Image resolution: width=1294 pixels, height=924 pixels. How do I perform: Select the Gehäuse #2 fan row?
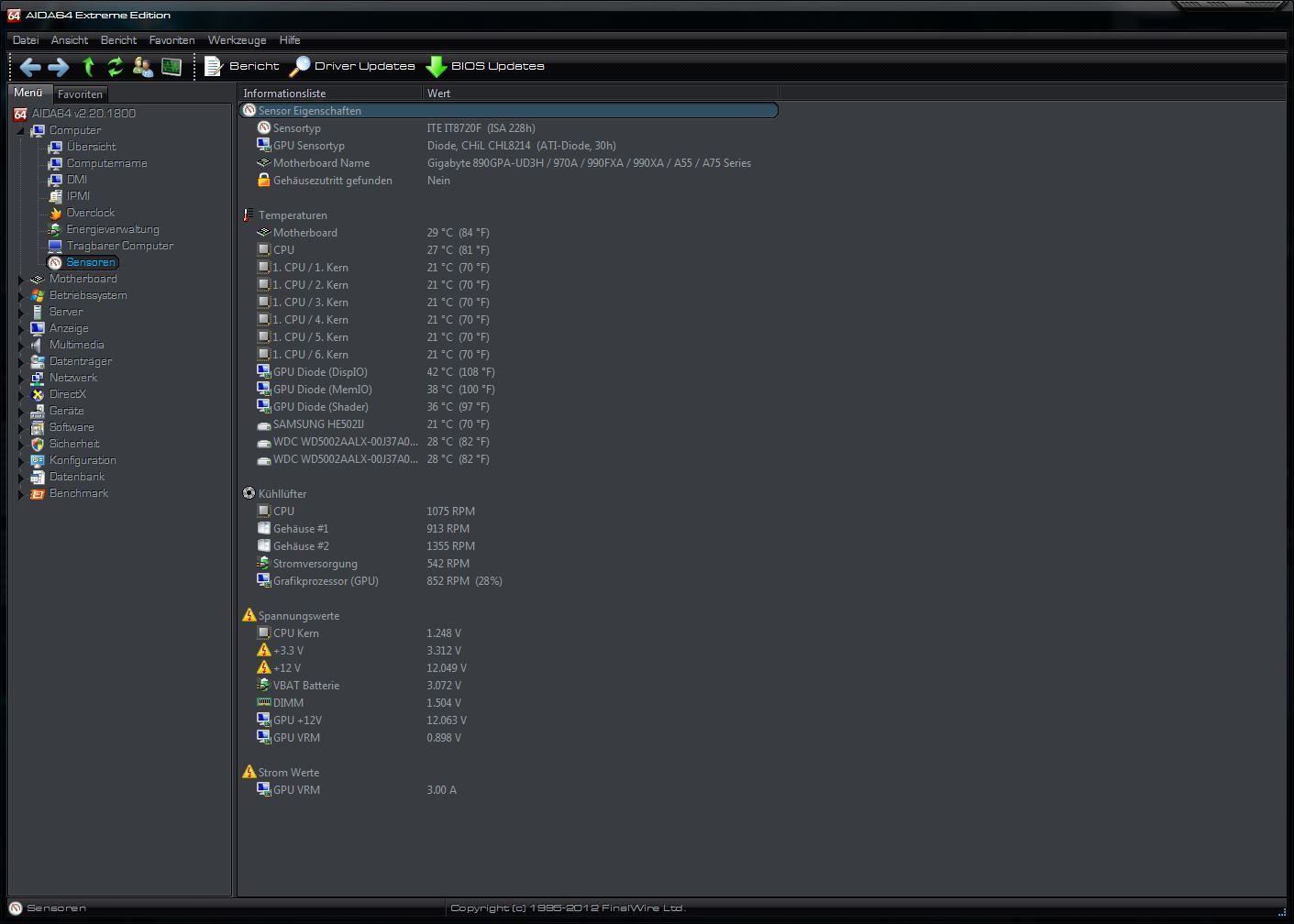(x=509, y=546)
